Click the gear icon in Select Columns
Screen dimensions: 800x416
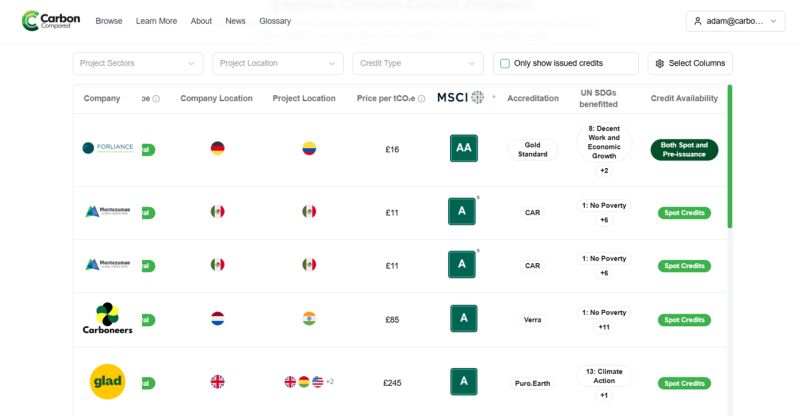click(x=659, y=63)
